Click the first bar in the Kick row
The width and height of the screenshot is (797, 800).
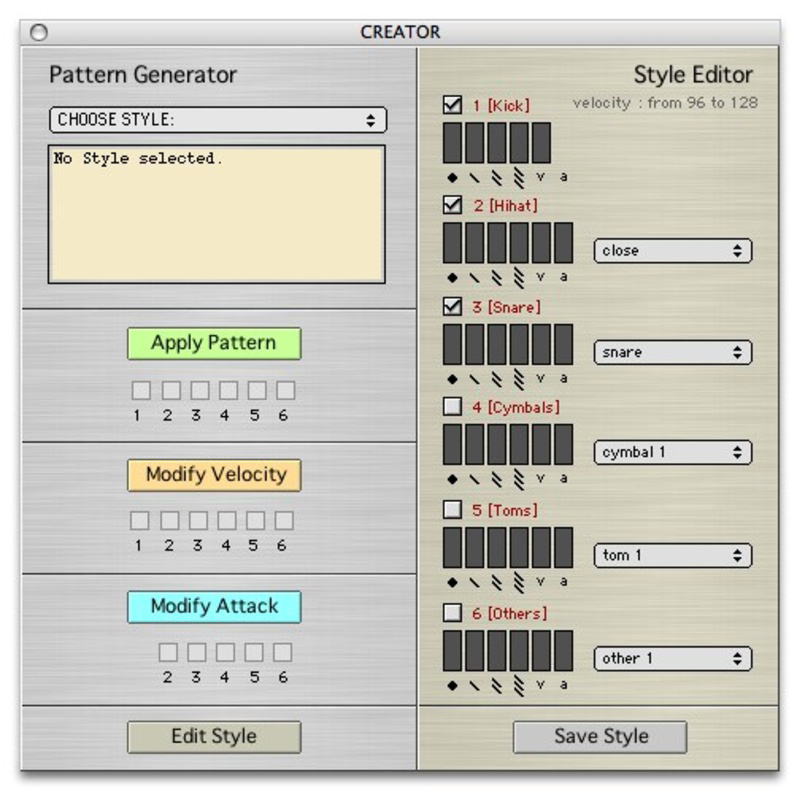pos(452,142)
